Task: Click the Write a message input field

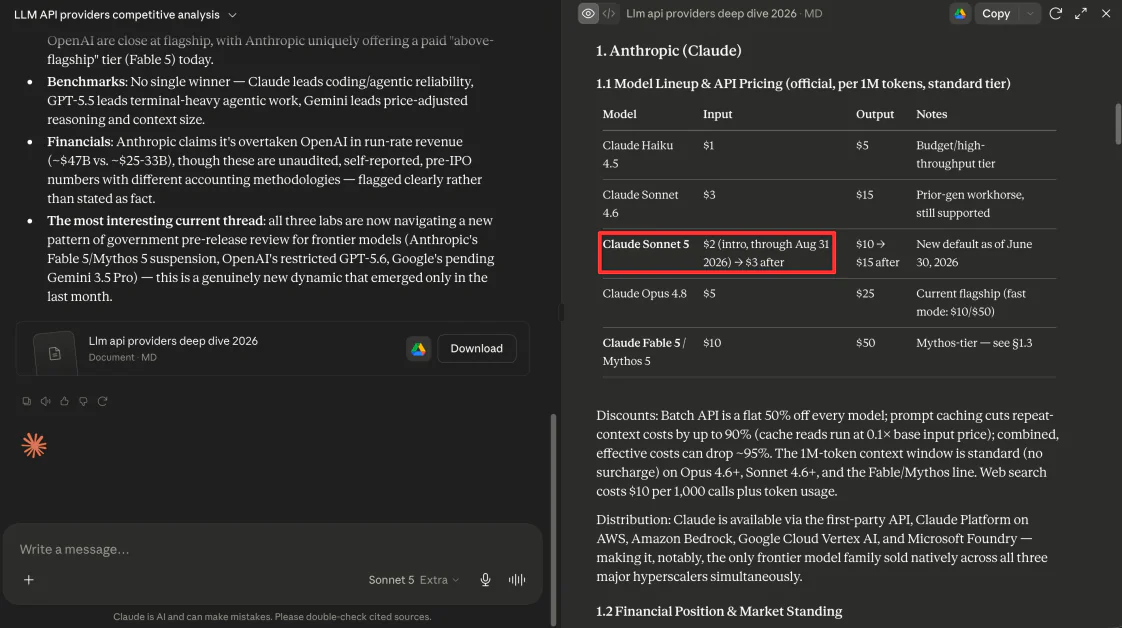Action: [272, 549]
